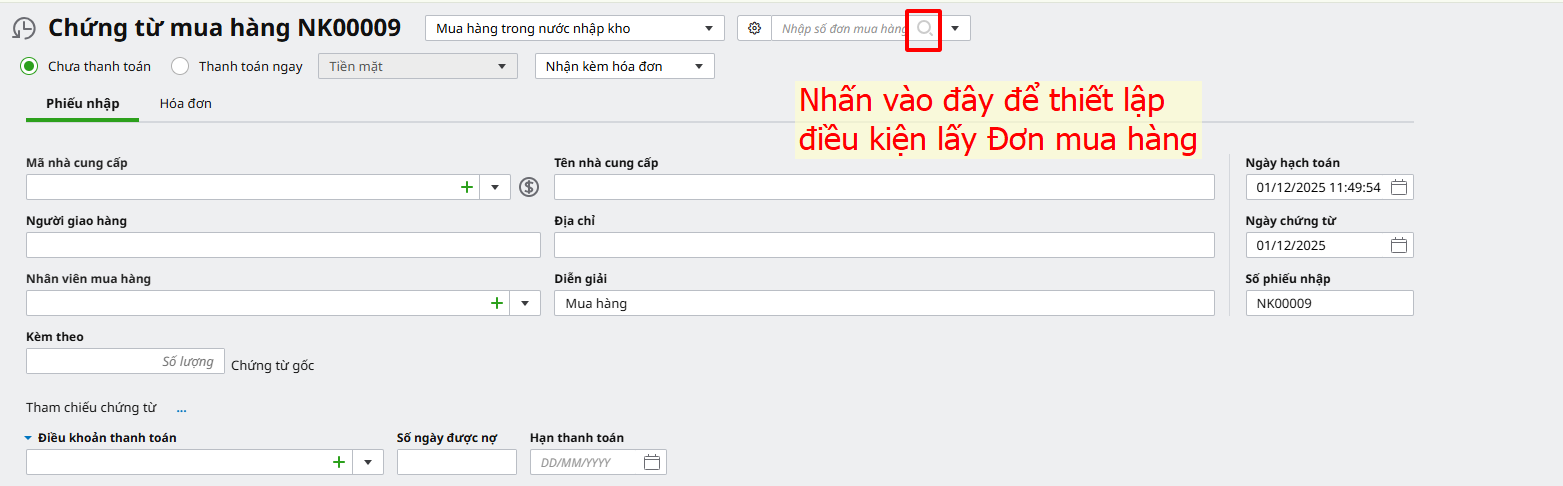Screen dimensions: 1563x486
Task: Add payment term with green plus icon
Action: tap(338, 462)
